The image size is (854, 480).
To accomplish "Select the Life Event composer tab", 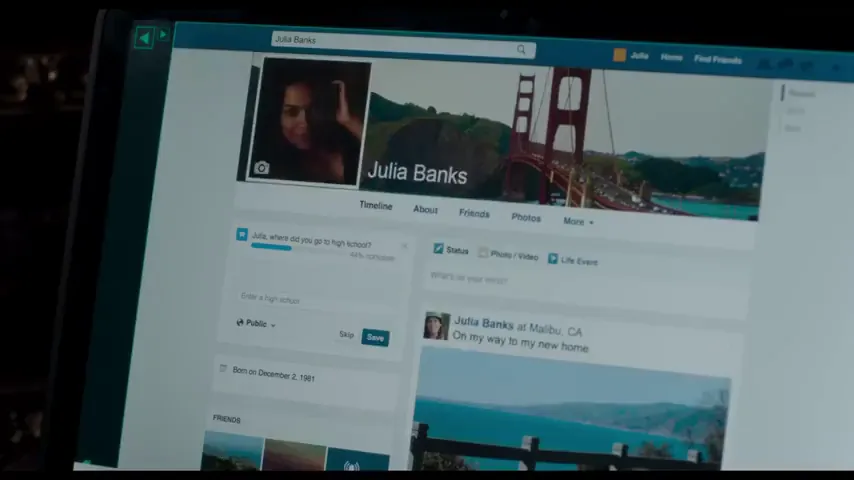I will pos(572,260).
